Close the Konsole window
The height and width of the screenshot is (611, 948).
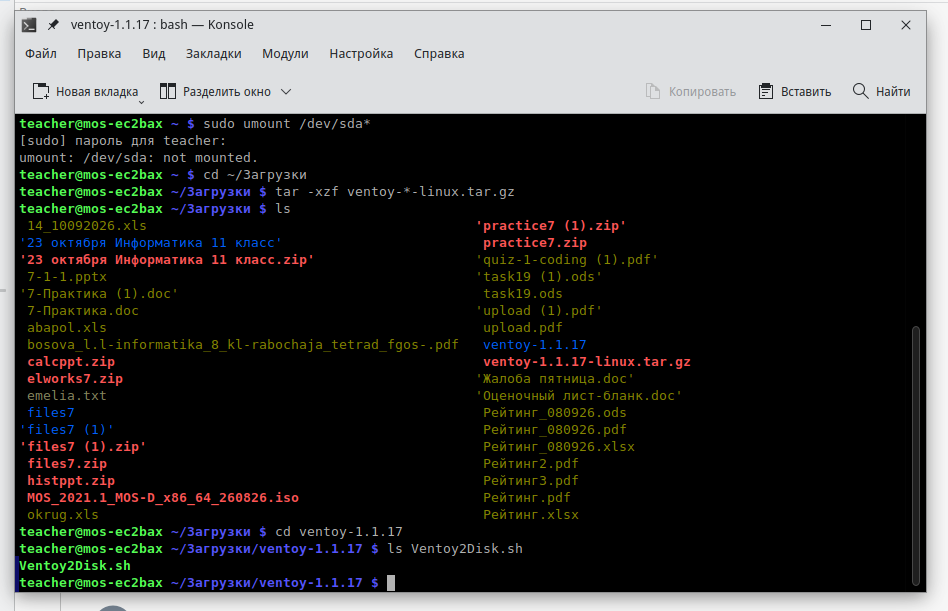[906, 25]
